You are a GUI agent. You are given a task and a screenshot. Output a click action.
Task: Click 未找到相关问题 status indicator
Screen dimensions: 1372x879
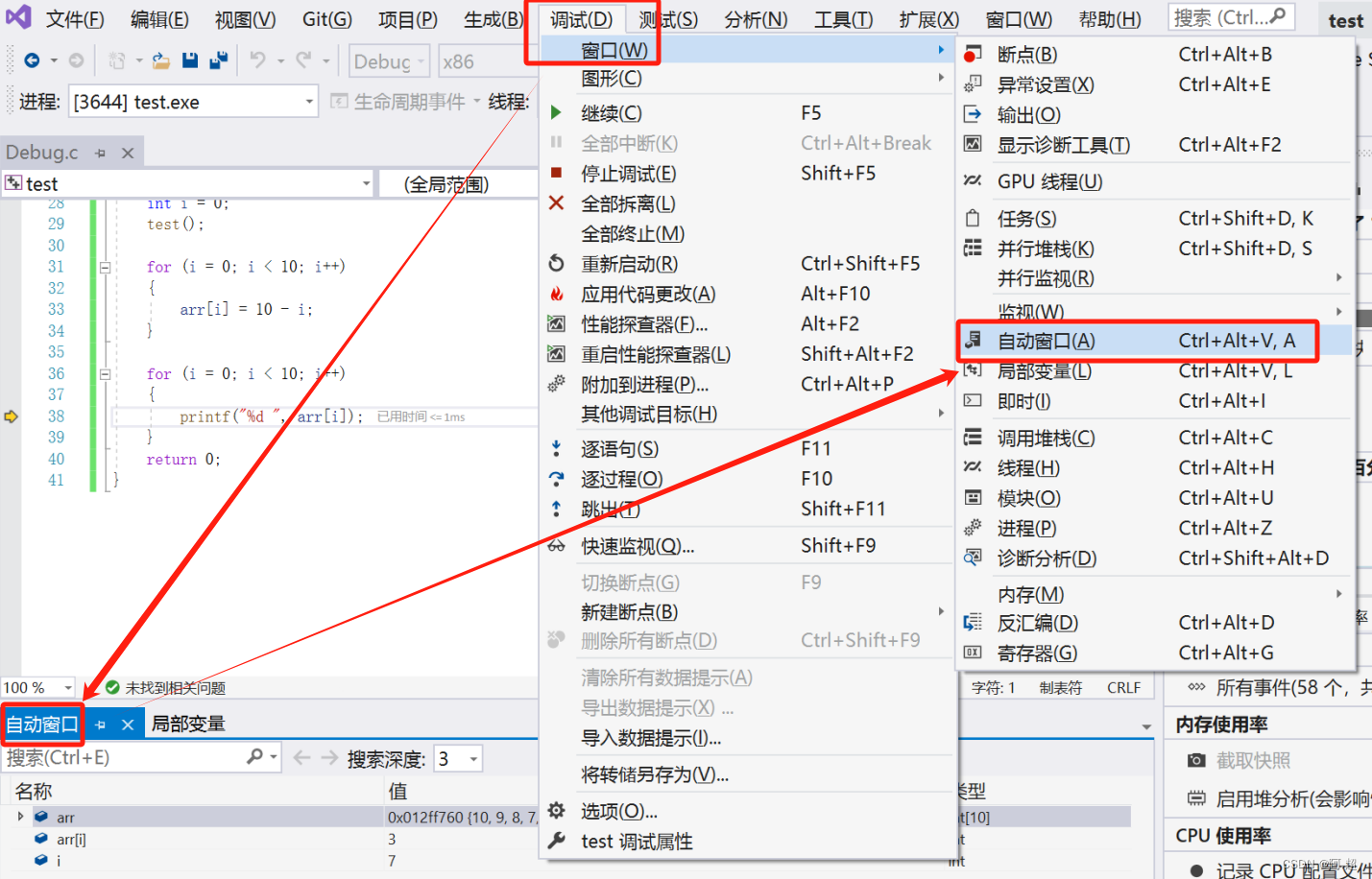[165, 688]
